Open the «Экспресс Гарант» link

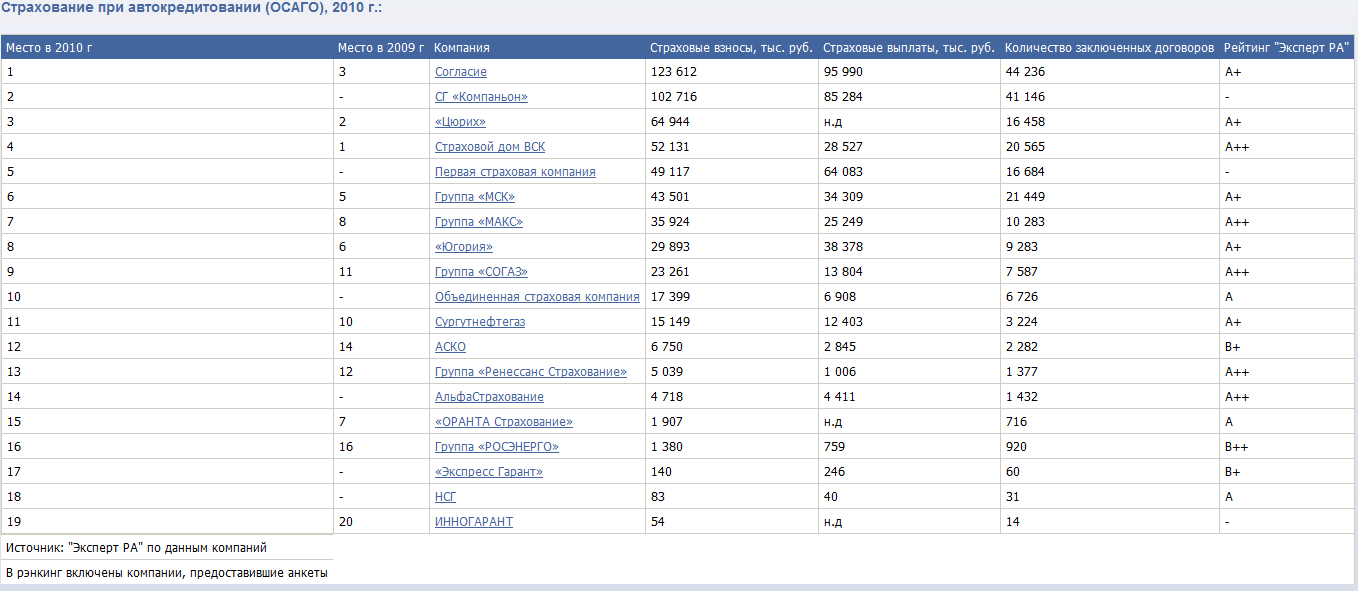click(x=489, y=472)
